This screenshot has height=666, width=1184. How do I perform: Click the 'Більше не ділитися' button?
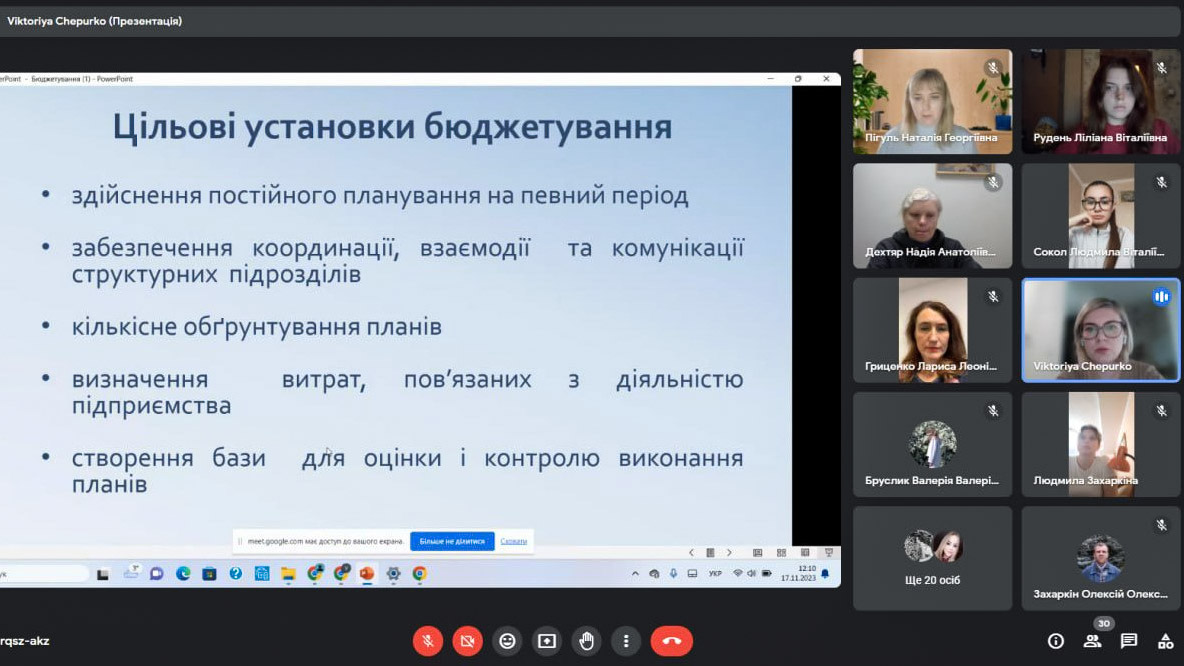click(452, 541)
